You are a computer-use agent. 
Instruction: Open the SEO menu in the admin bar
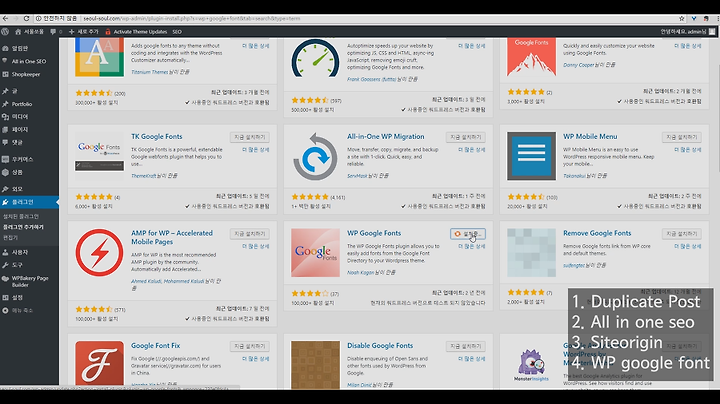pyautogui.click(x=177, y=32)
